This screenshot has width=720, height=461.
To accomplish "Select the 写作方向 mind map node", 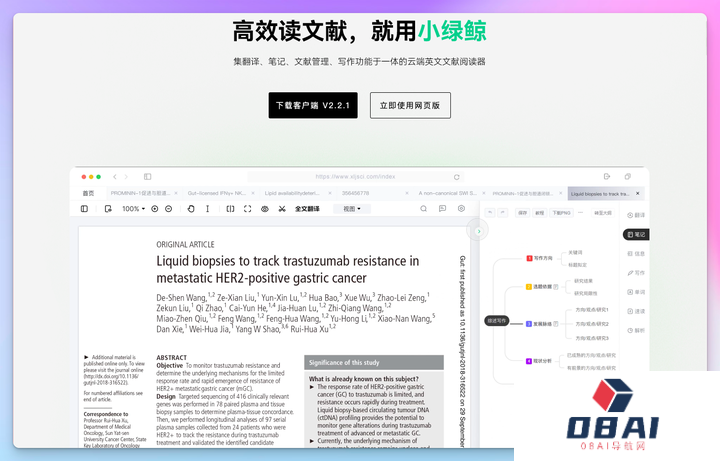I will coord(540,258).
